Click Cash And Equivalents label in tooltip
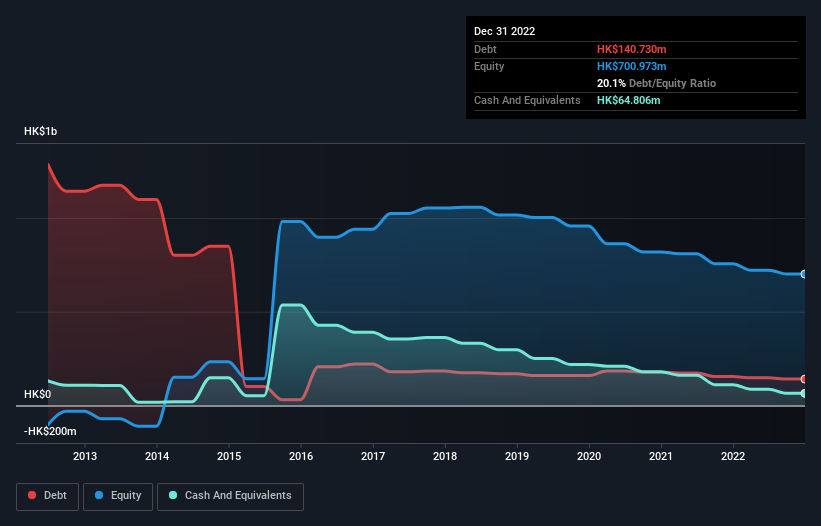Viewport: 821px width, 526px height. point(527,100)
